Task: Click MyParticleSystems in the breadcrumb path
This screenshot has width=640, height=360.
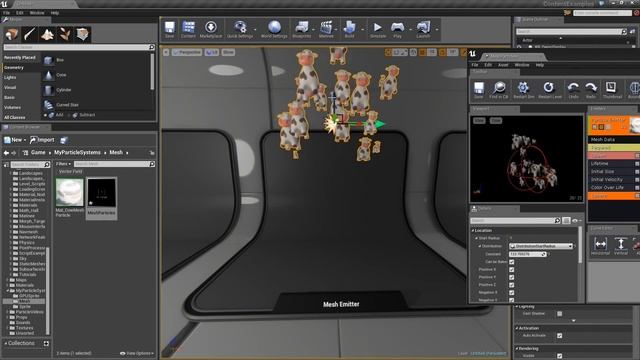Action: [77, 152]
